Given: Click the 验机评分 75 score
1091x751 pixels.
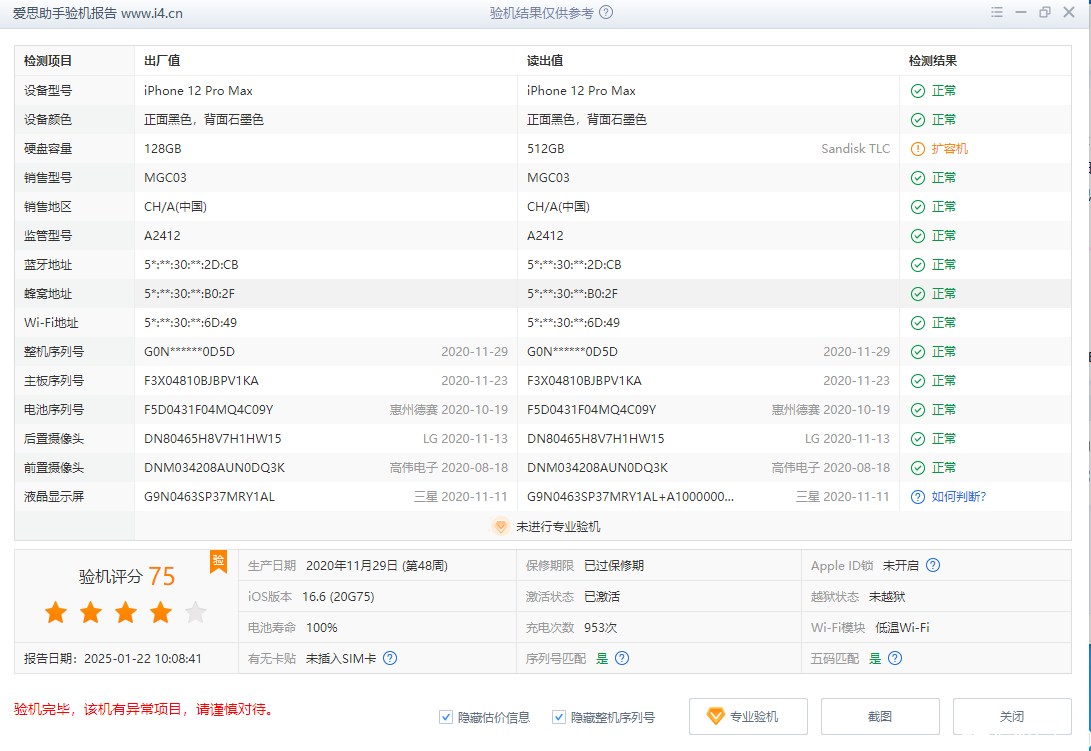Looking at the screenshot, I should coord(127,576).
